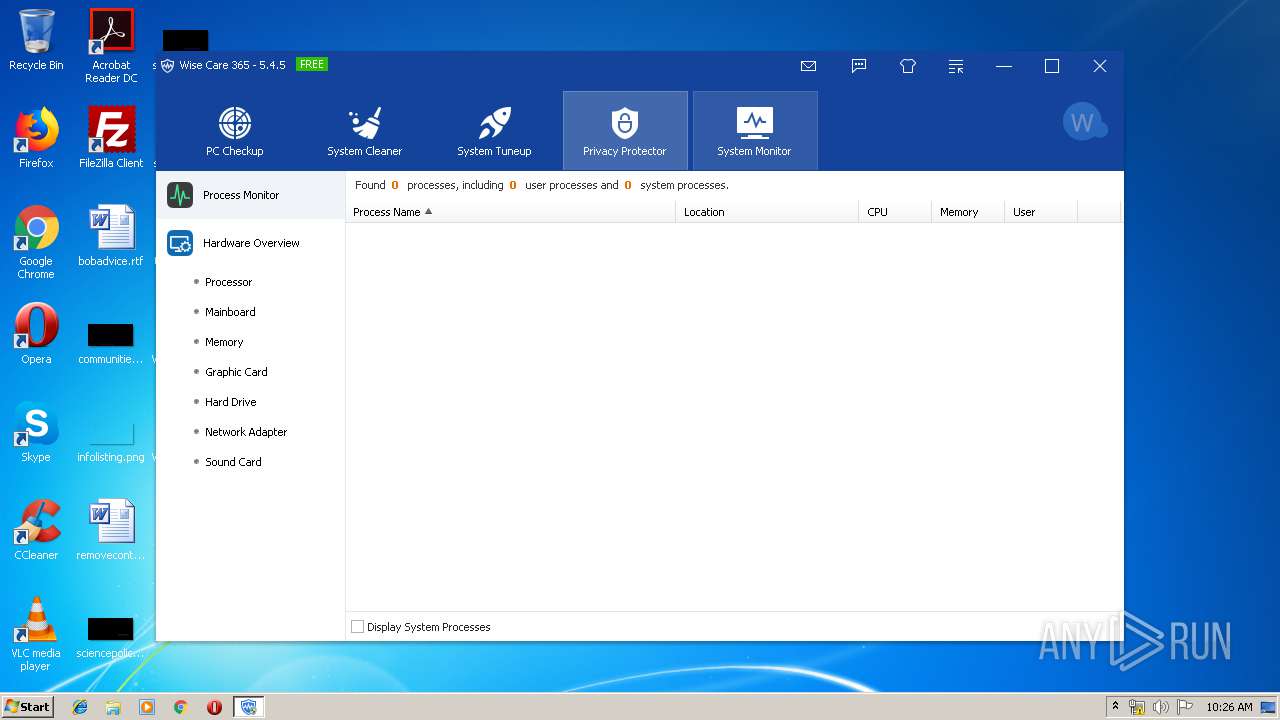The image size is (1280, 720).
Task: Open Processor hardware details
Action: tap(228, 282)
